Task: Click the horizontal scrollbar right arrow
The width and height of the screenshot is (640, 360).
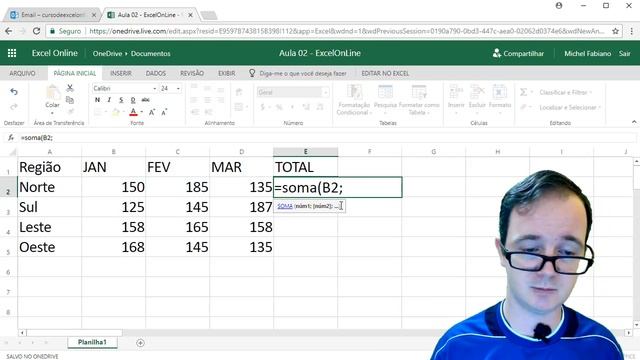Action: tap(629, 333)
